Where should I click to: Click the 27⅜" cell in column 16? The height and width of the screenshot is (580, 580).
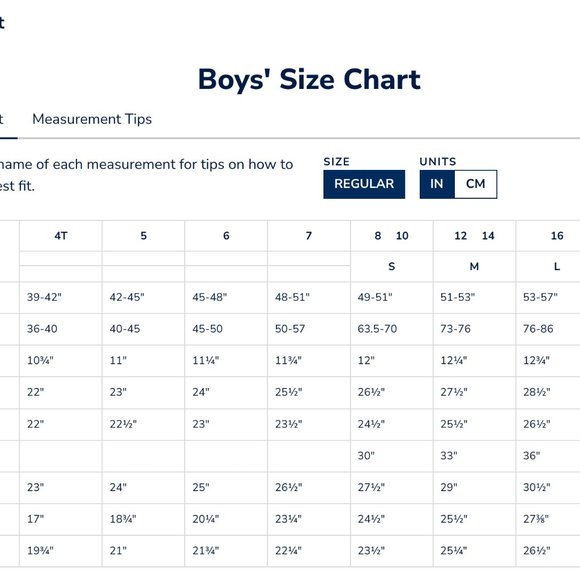[x=536, y=519]
